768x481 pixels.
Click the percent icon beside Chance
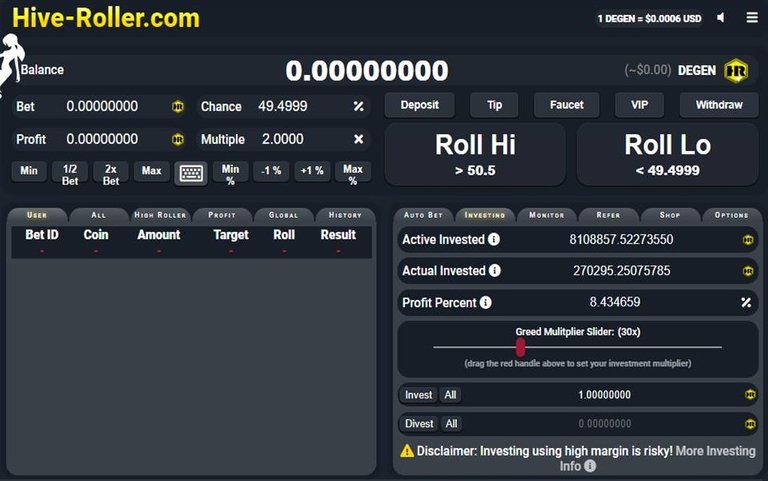pyautogui.click(x=359, y=106)
